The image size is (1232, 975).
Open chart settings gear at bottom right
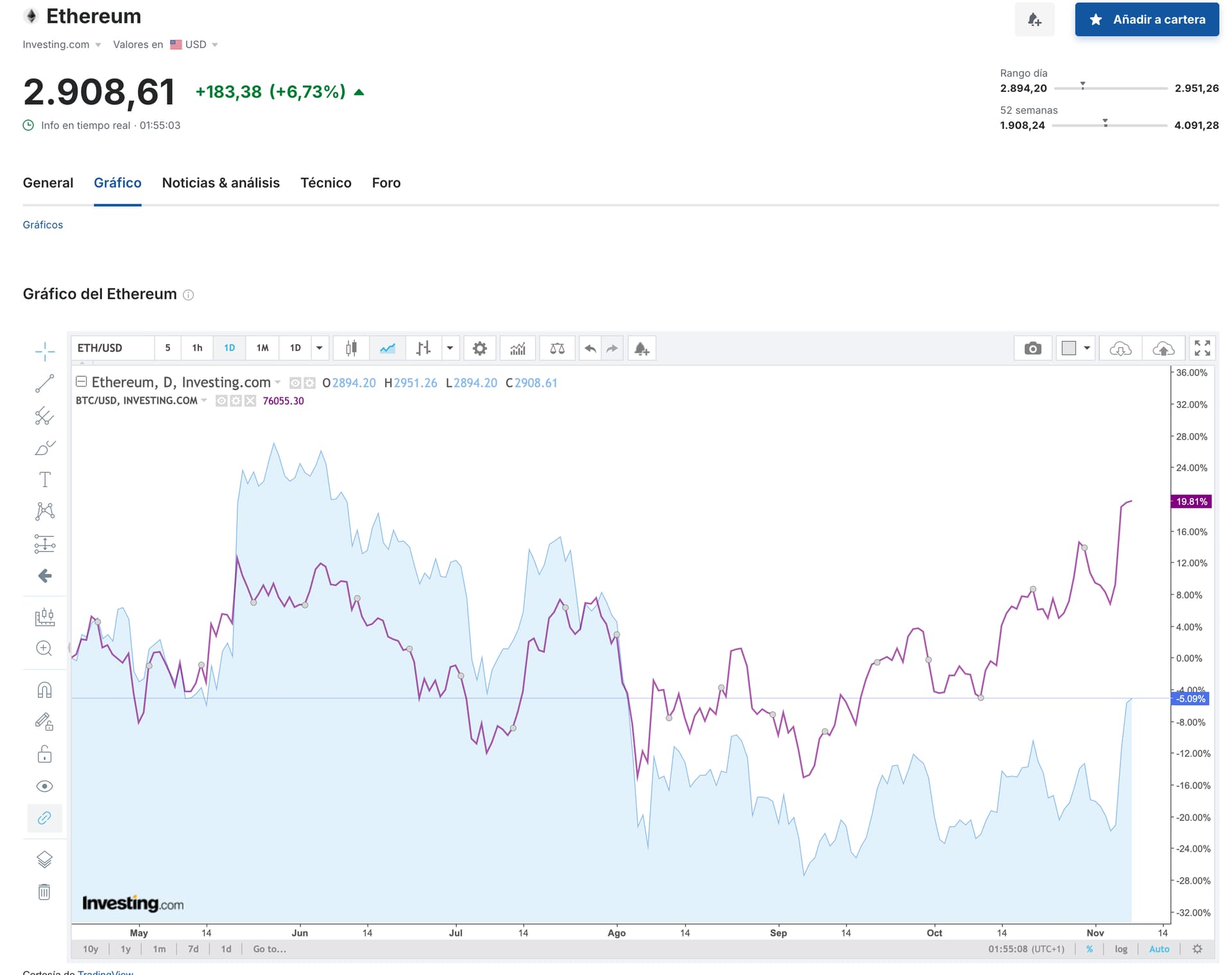(1197, 949)
